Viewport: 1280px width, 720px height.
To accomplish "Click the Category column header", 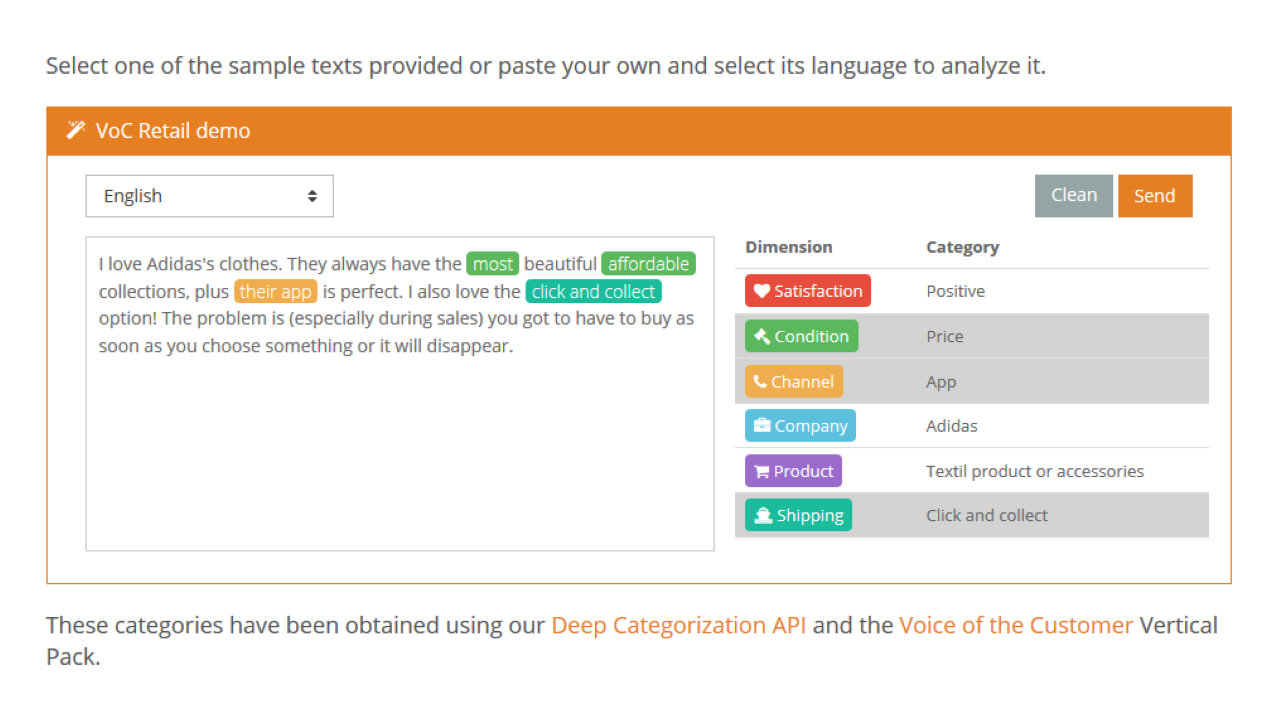I will click(x=962, y=247).
